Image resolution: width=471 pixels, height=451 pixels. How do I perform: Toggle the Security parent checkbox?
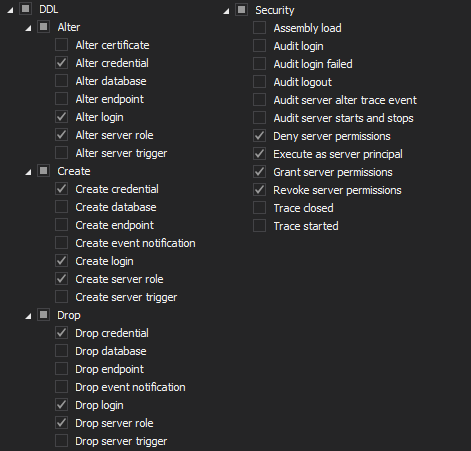241,10
